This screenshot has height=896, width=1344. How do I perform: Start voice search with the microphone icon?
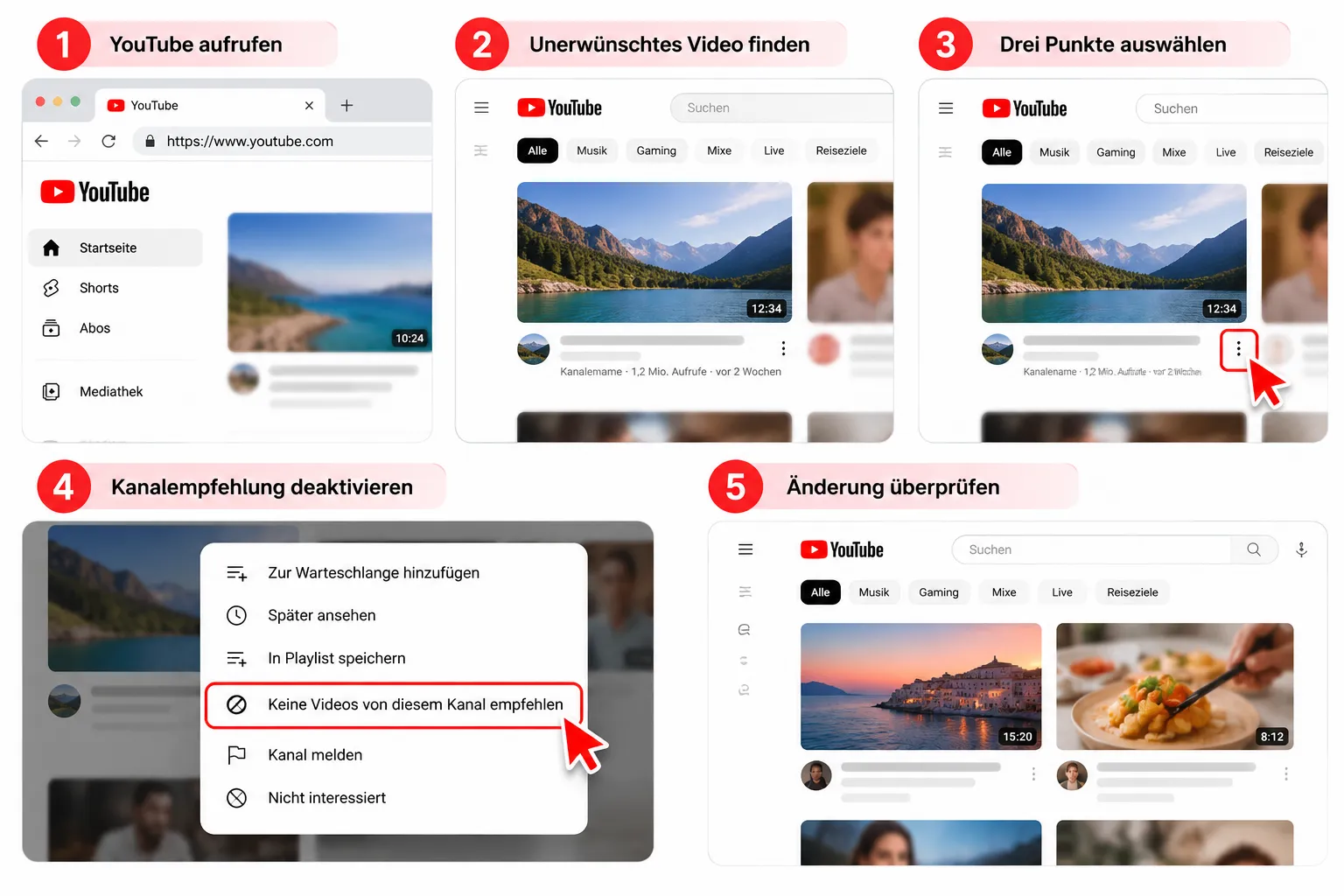1302,549
